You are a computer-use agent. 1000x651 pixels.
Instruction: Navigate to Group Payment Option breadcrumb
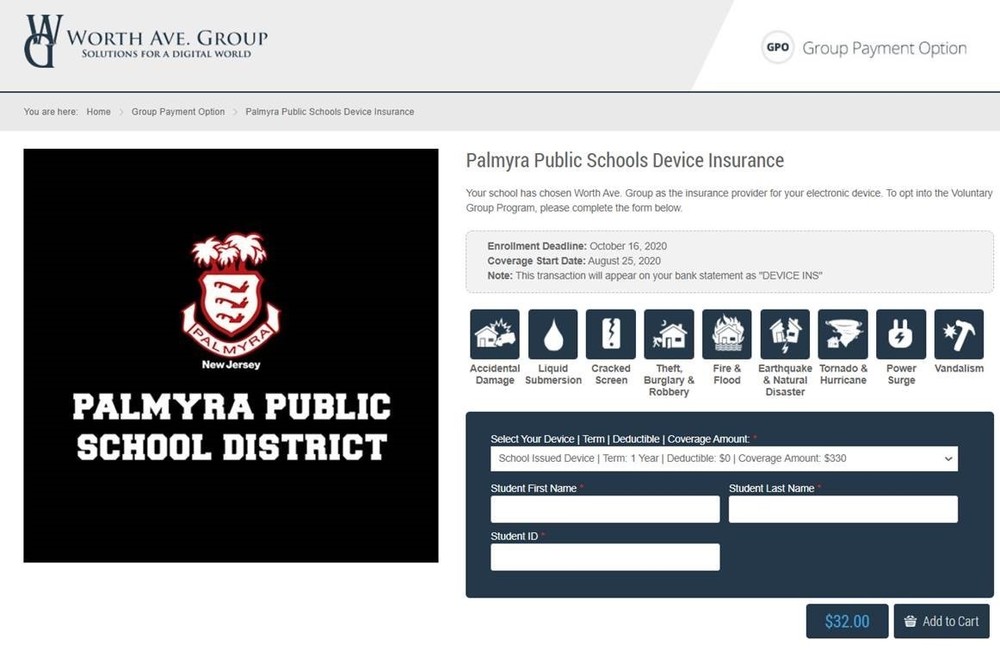tap(178, 112)
